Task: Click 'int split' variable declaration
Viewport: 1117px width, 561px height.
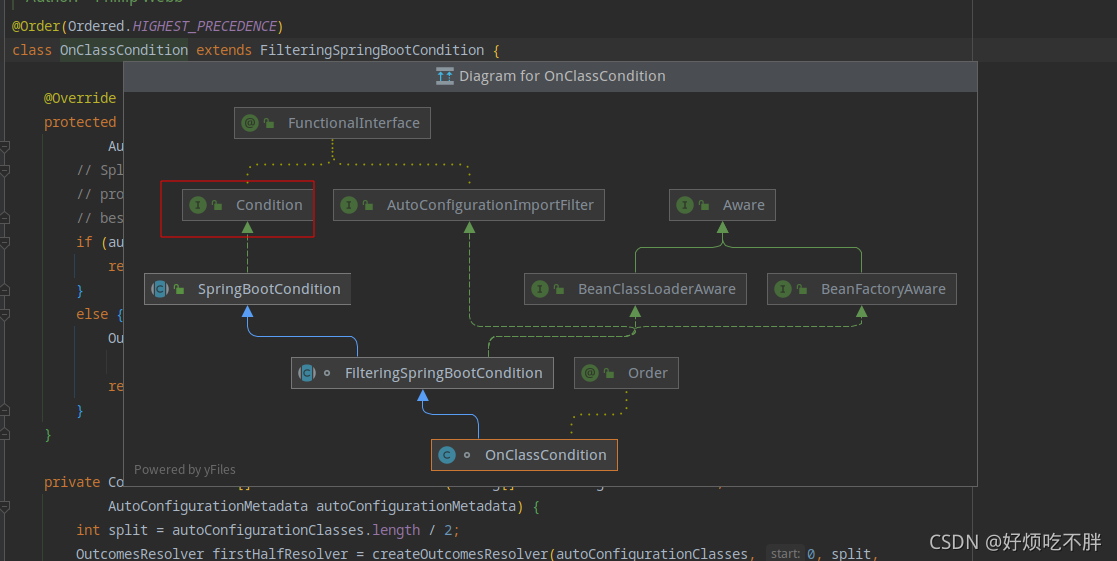Action: pos(112,530)
